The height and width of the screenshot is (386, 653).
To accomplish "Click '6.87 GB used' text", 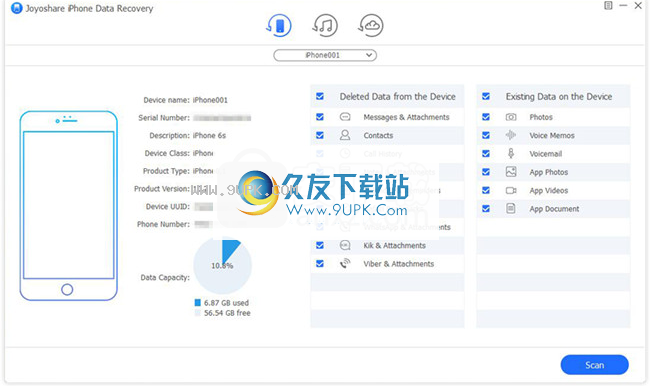I will pos(226,303).
